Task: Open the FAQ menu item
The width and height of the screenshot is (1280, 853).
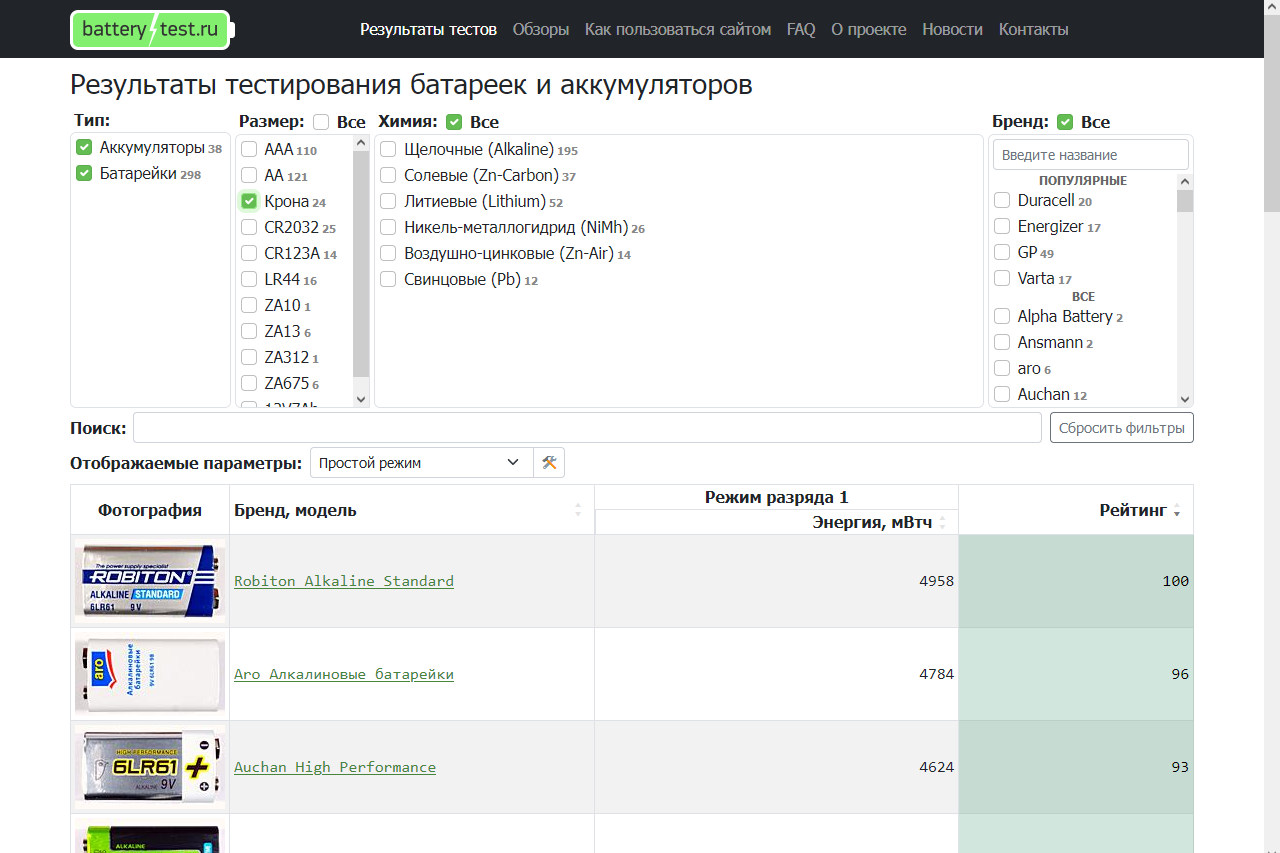Action: point(800,29)
